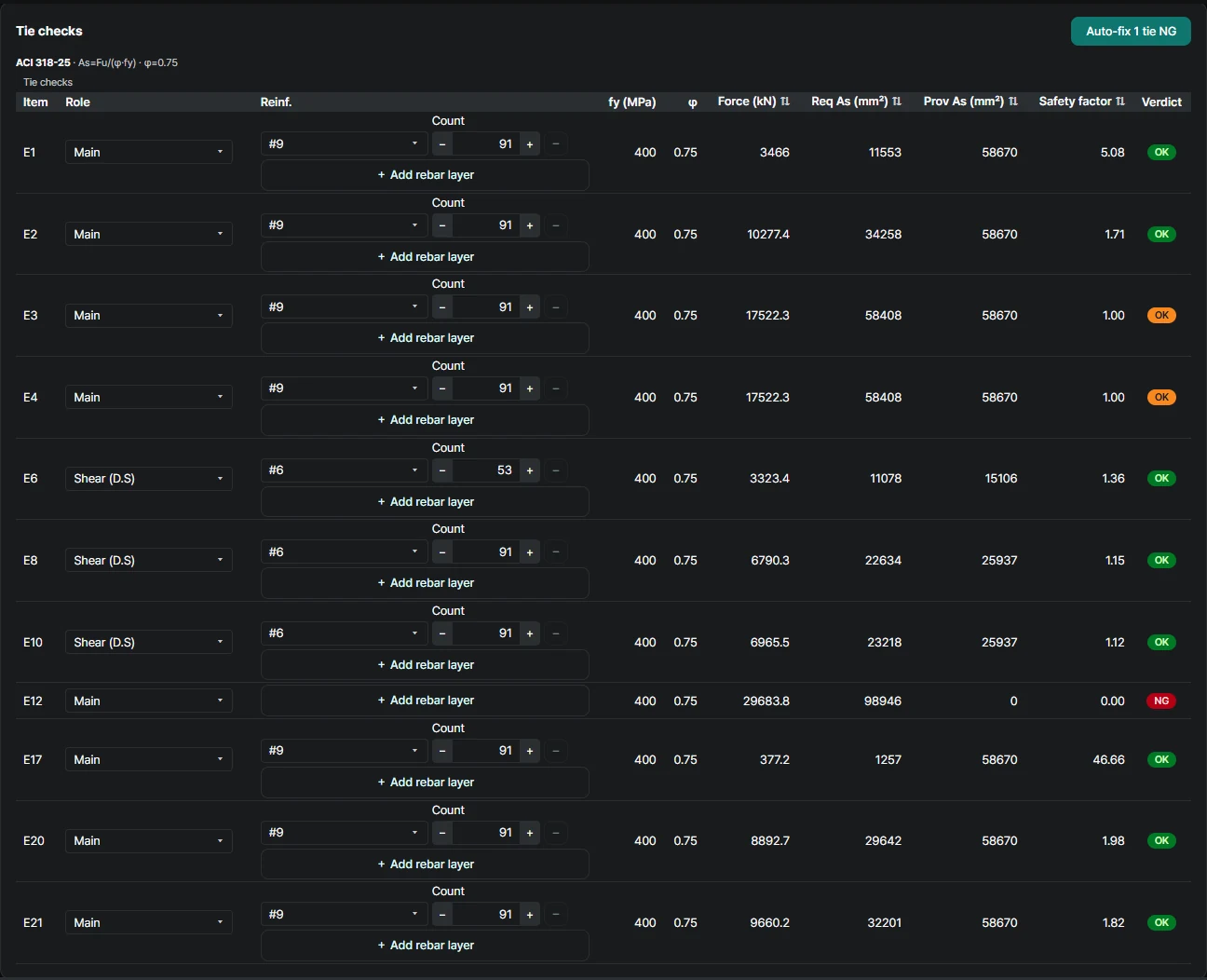Image resolution: width=1207 pixels, height=980 pixels.
Task: Click the safety factor value 46.66
Action: 1108,760
